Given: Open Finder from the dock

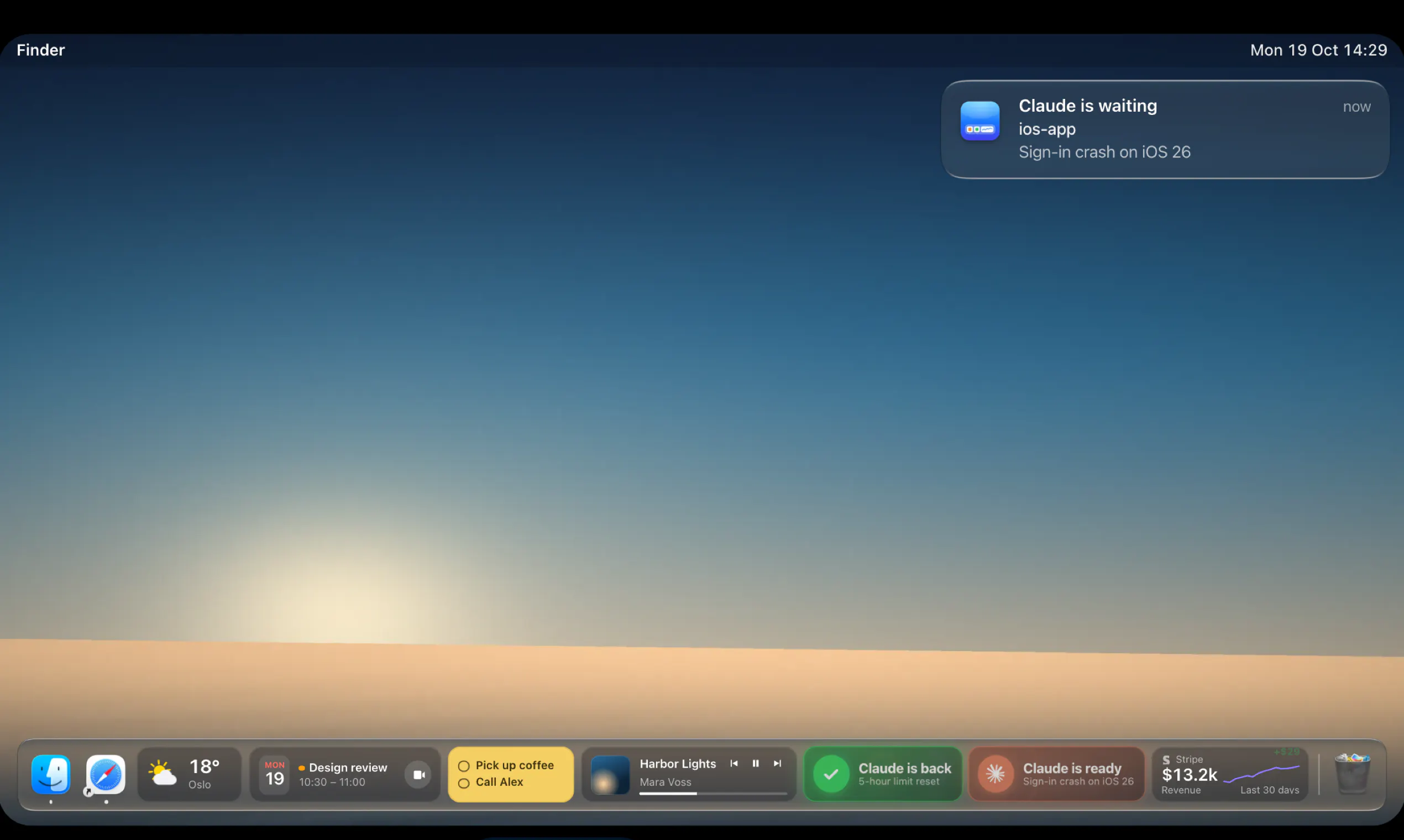Looking at the screenshot, I should (51, 774).
